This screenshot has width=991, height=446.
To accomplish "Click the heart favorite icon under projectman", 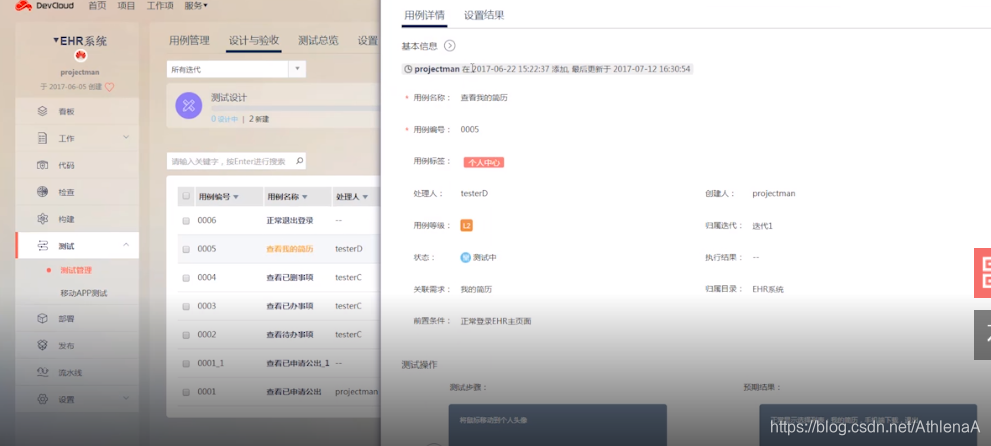I will click(x=109, y=87).
